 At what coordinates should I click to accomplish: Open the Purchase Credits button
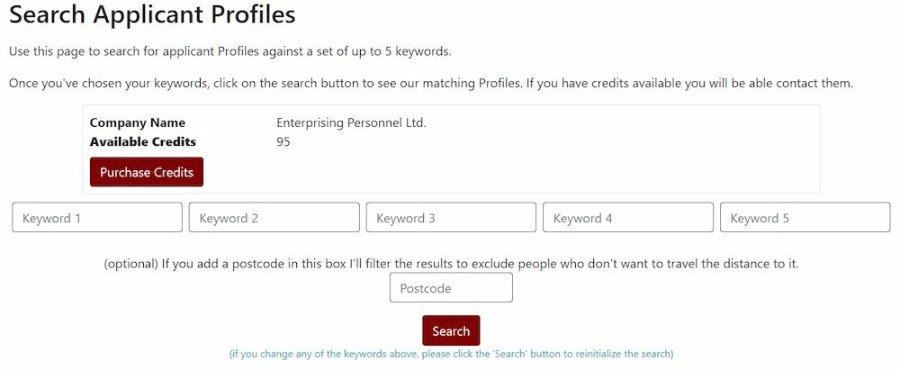pos(146,172)
